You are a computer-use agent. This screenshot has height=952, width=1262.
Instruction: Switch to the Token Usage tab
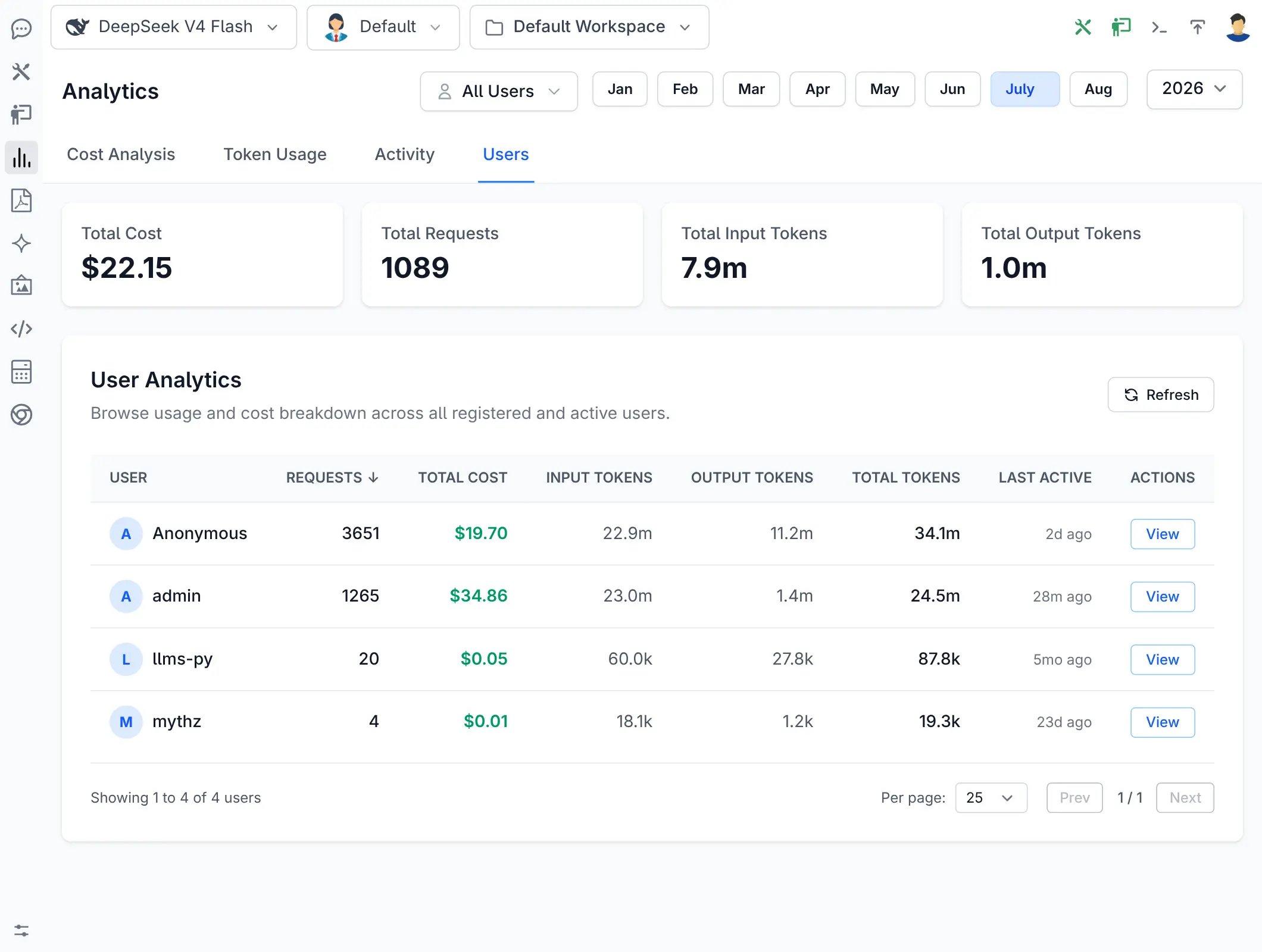pos(275,154)
